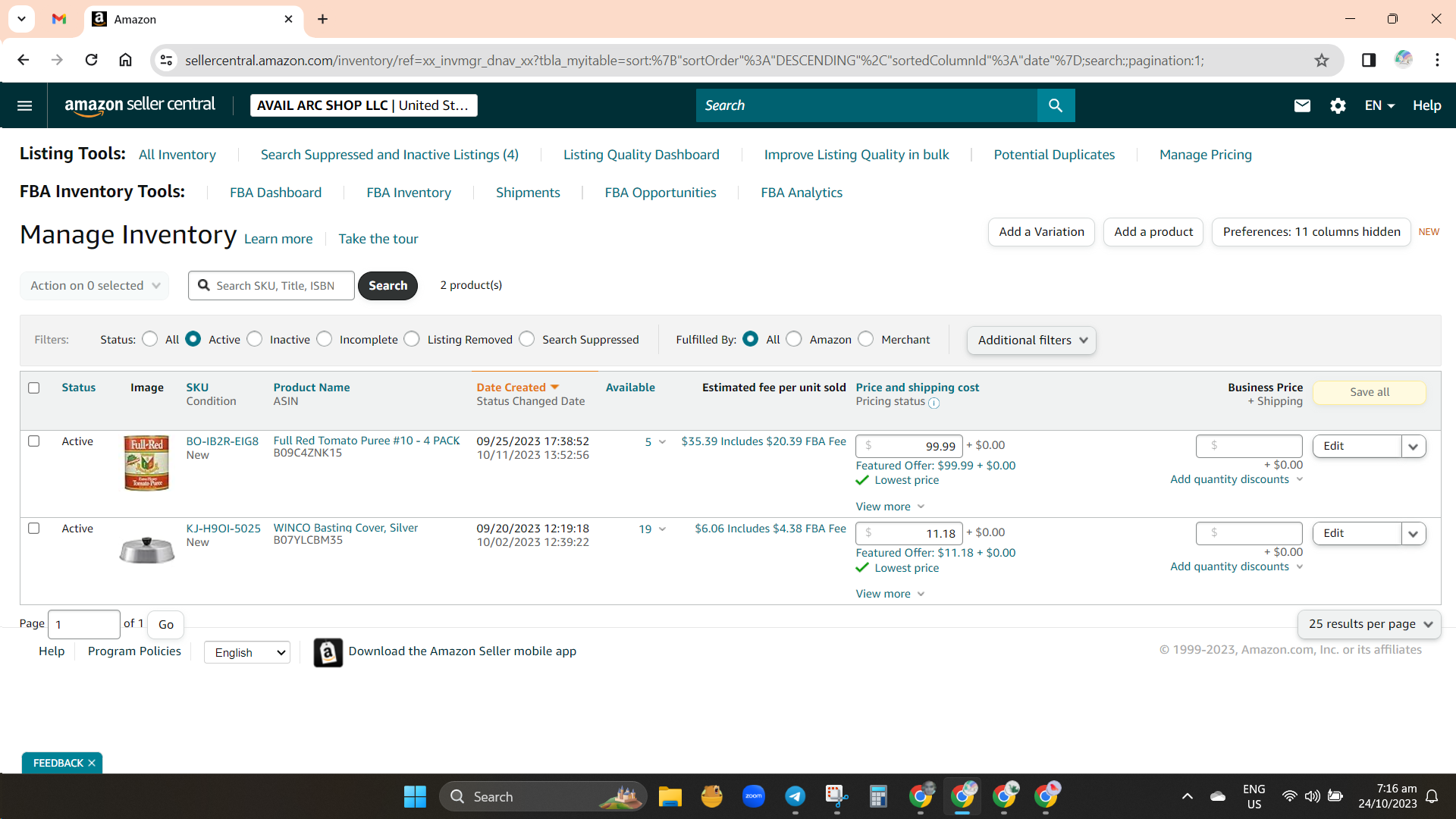This screenshot has height=819, width=1456.
Task: Open Manage Pricing
Action: tap(1206, 155)
